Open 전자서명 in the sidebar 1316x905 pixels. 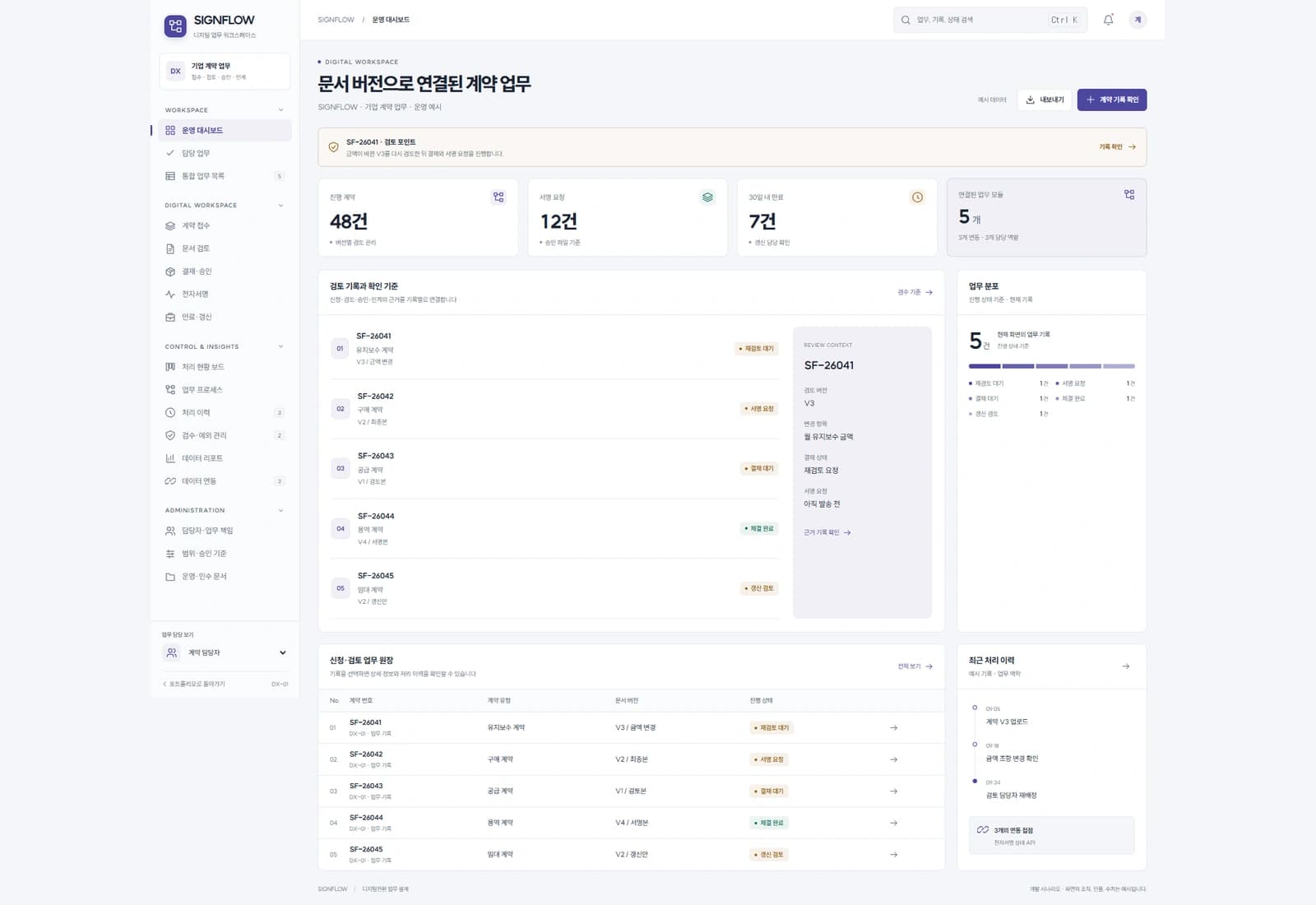point(225,295)
